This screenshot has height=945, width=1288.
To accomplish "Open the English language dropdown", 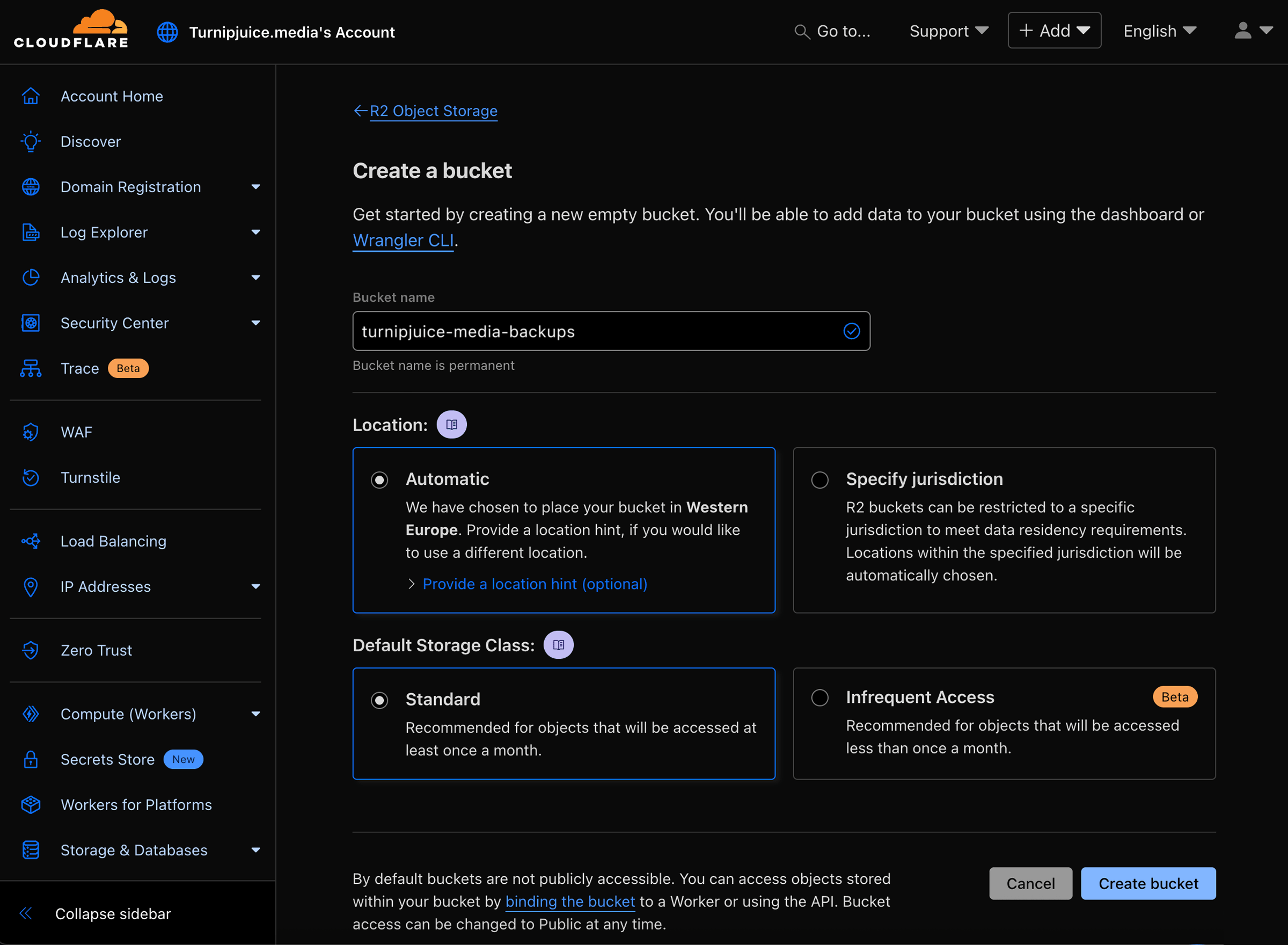I will (x=1160, y=31).
